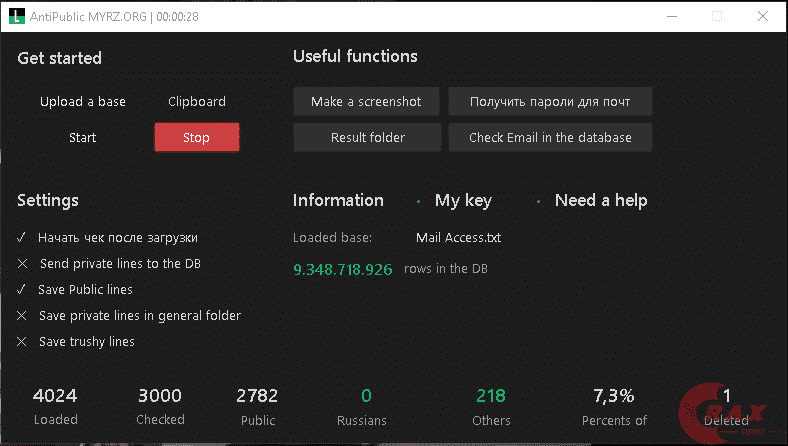This screenshot has height=446, width=788.
Task: Click Upload a base button
Action: 83,102
